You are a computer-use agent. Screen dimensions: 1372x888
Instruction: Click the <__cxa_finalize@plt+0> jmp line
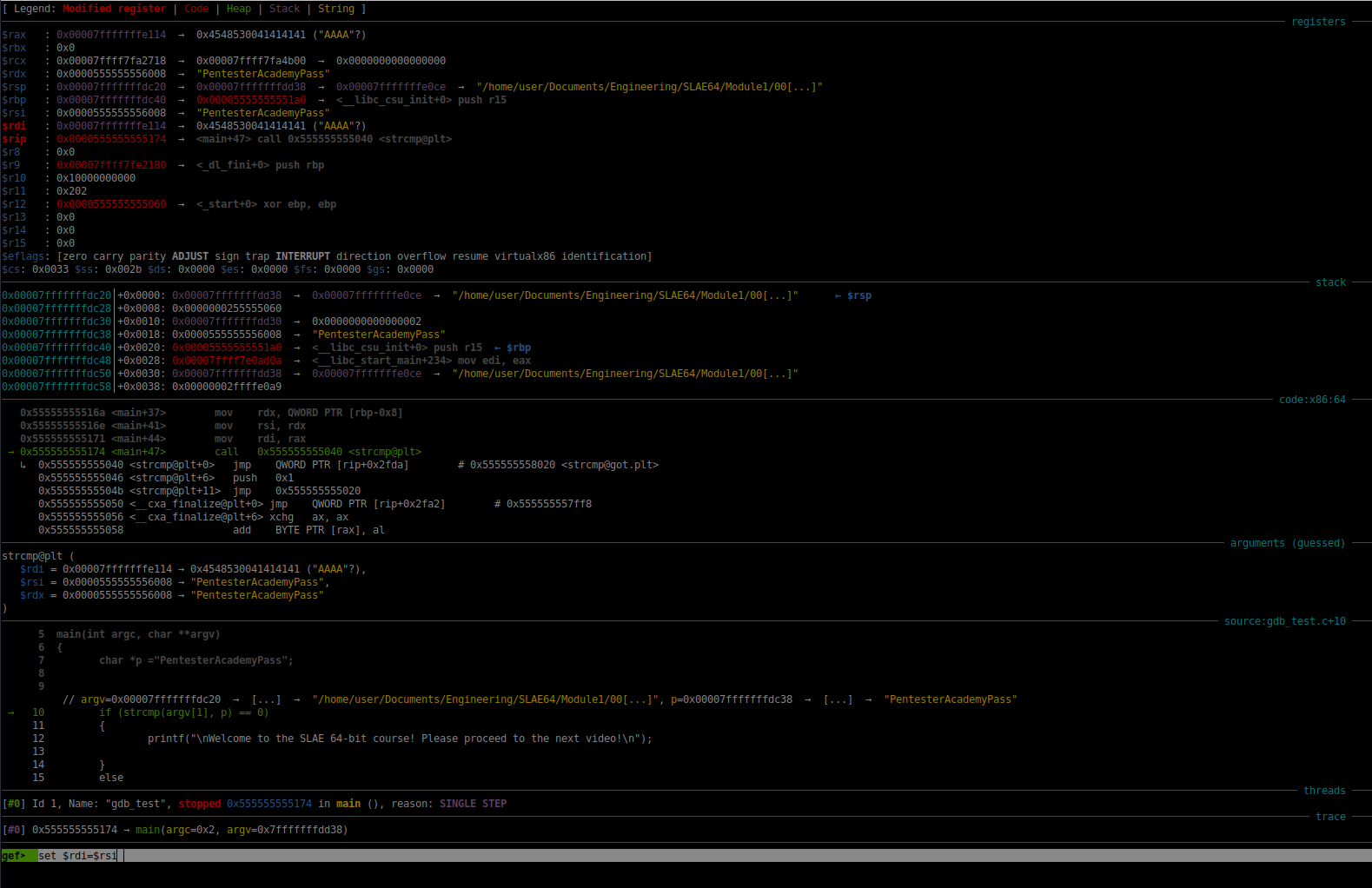315,504
